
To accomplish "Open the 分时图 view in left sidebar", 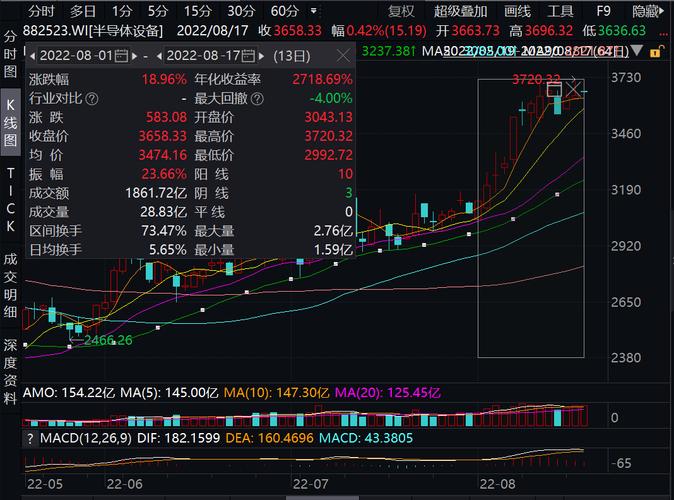I will [10, 54].
